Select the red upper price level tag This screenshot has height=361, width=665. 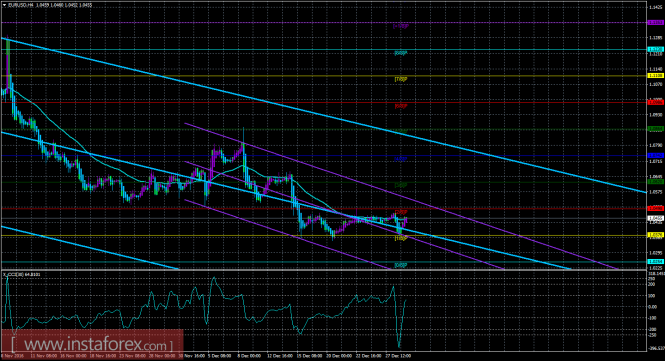click(x=656, y=102)
